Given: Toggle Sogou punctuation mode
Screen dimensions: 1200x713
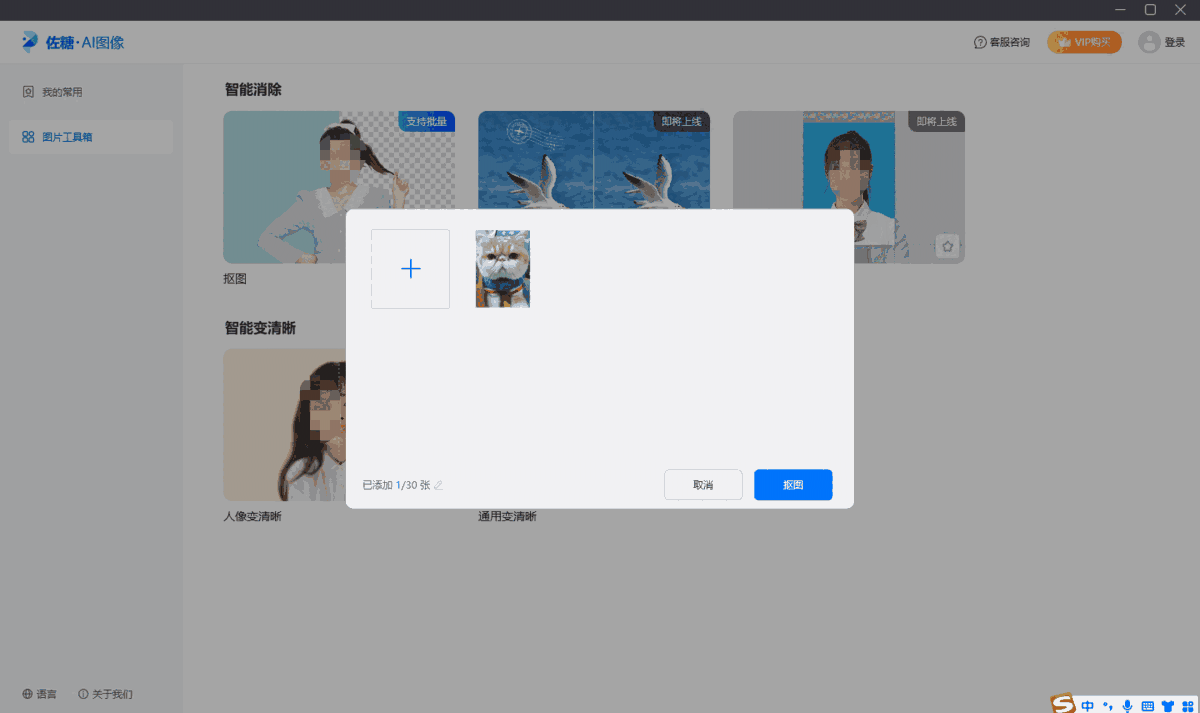Looking at the screenshot, I should (1107, 706).
